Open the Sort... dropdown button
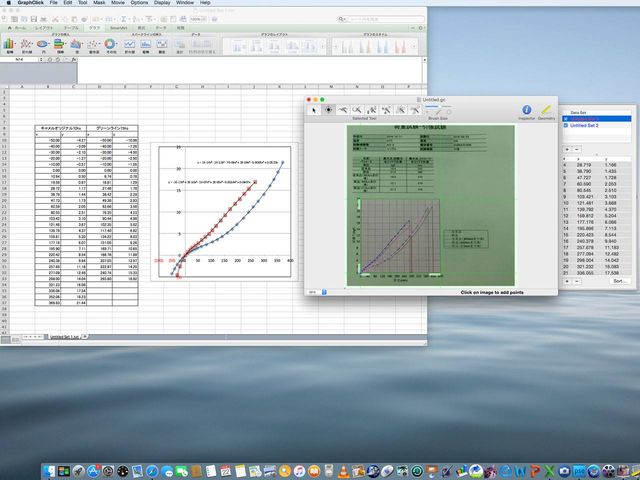640x480 pixels. tap(619, 281)
